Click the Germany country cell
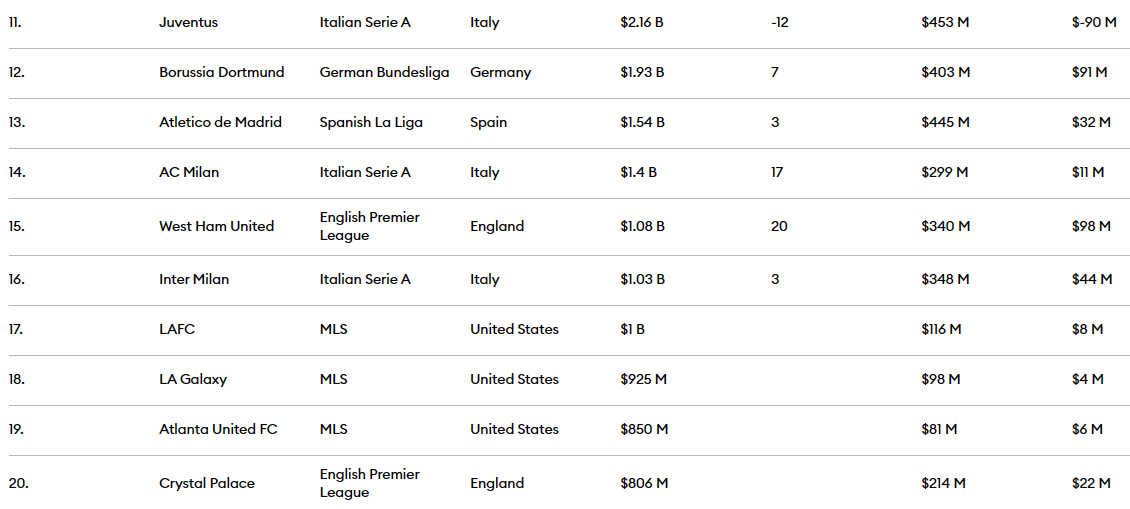1130x509 pixels. click(501, 72)
